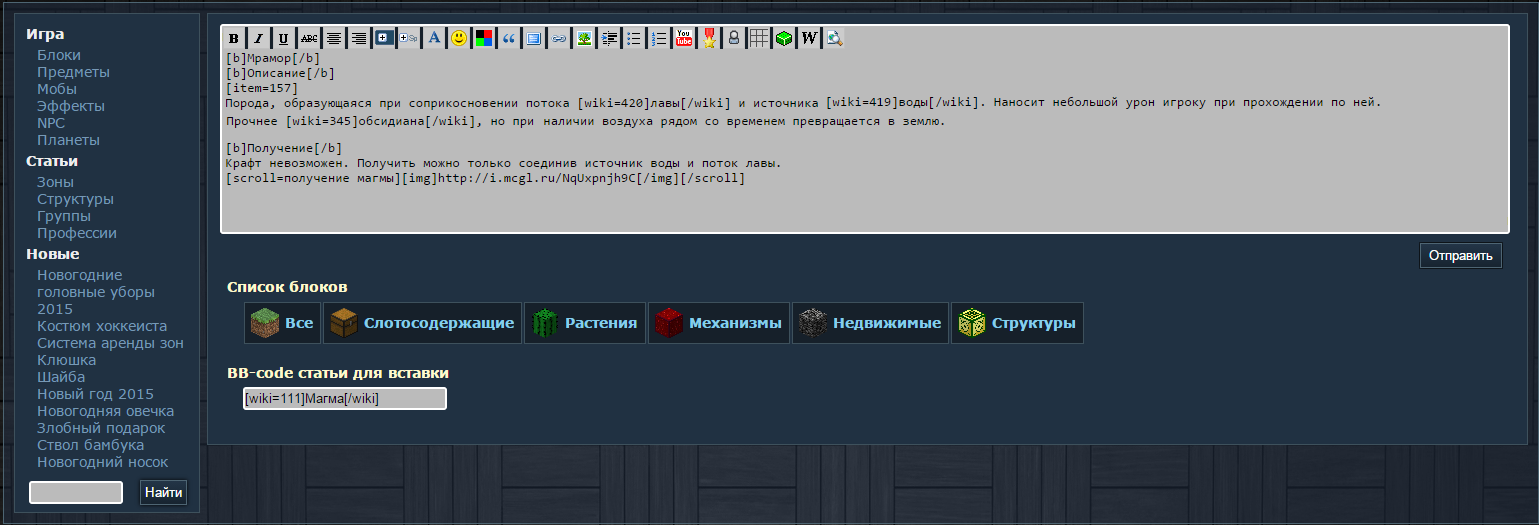Toggle bold formatting in editor toolbar
This screenshot has width=1539, height=525.
pyautogui.click(x=234, y=38)
